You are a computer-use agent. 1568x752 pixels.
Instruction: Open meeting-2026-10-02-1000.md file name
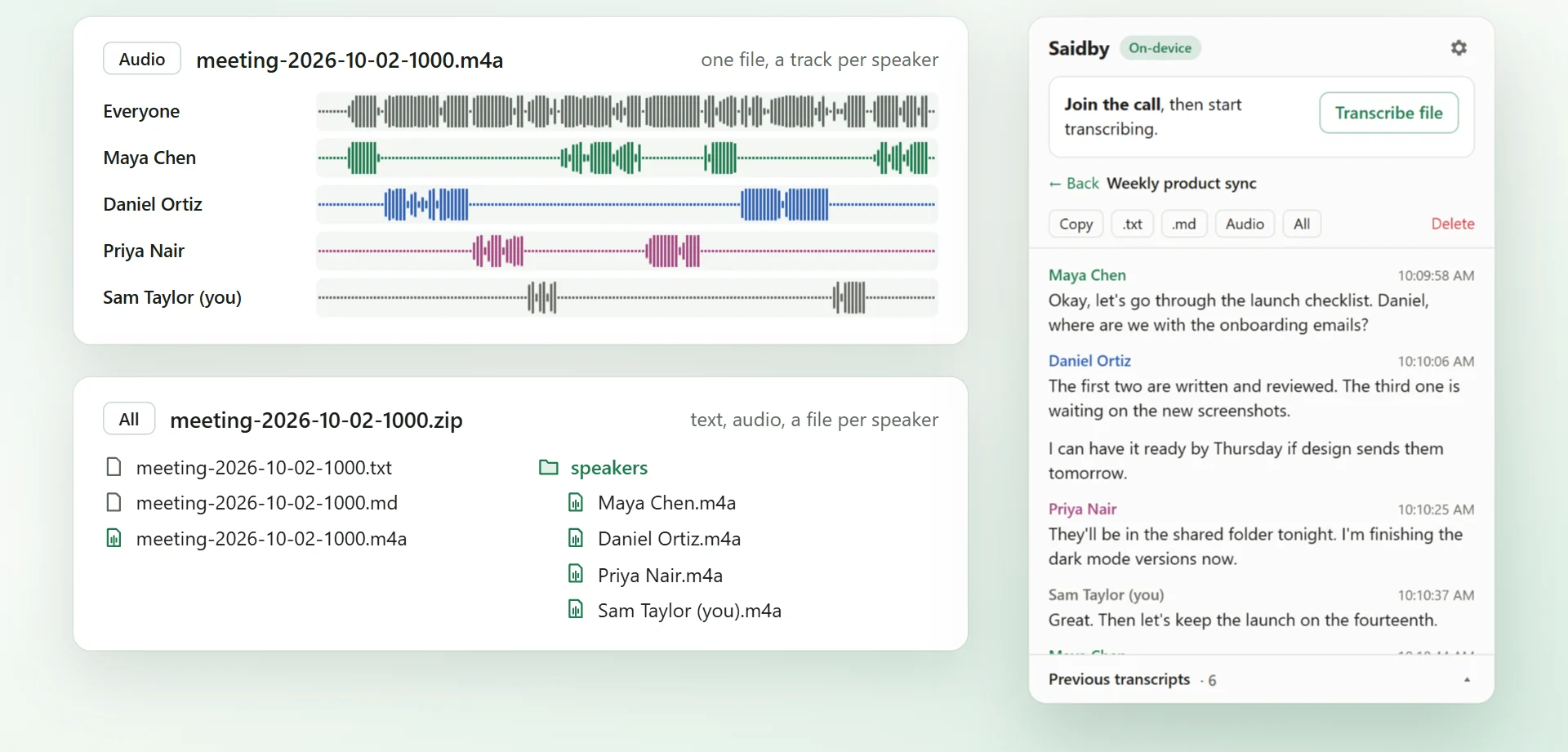click(267, 502)
